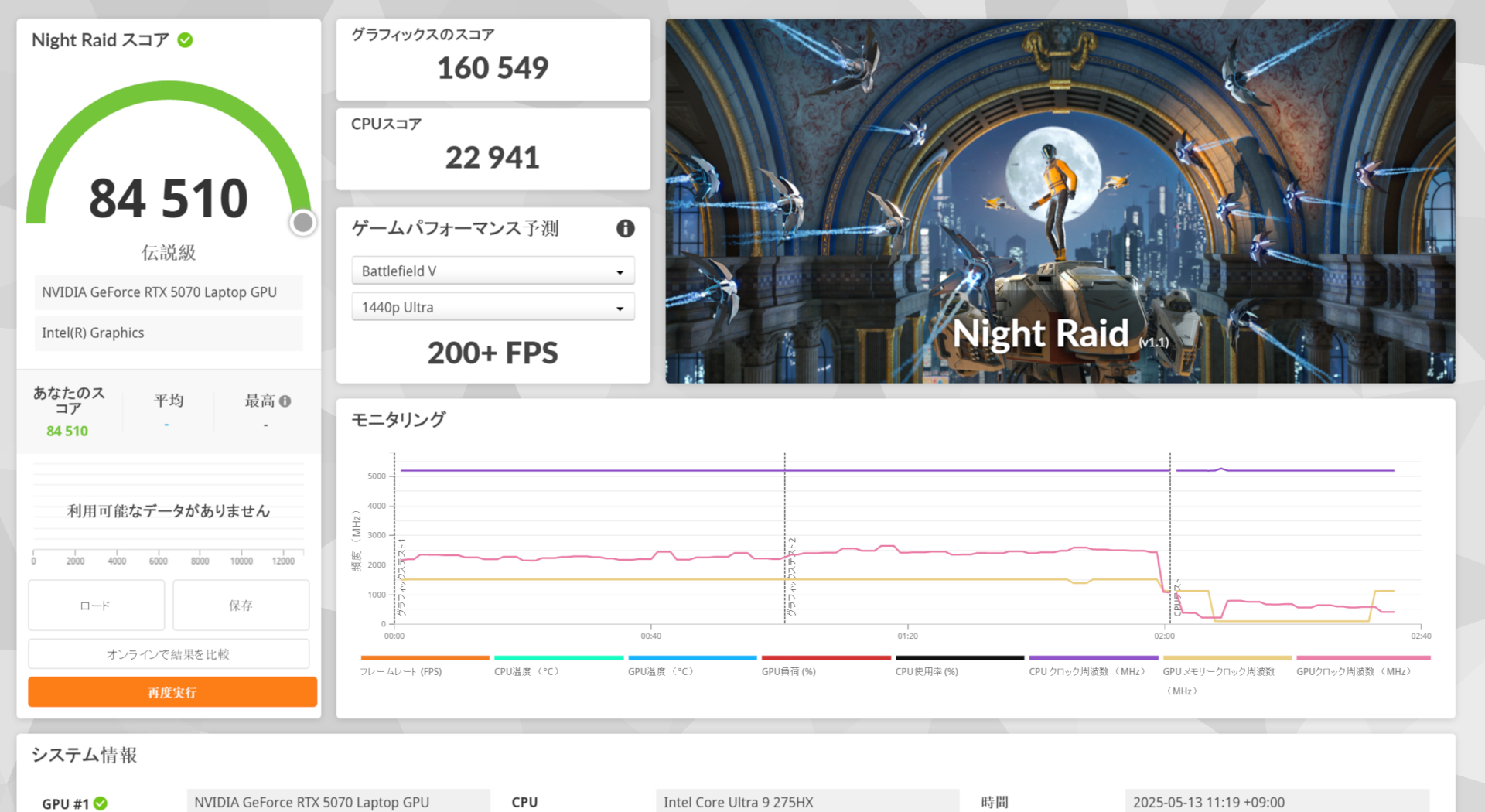Click the 保存 button
Viewport: 1485px width, 812px height.
[x=241, y=605]
